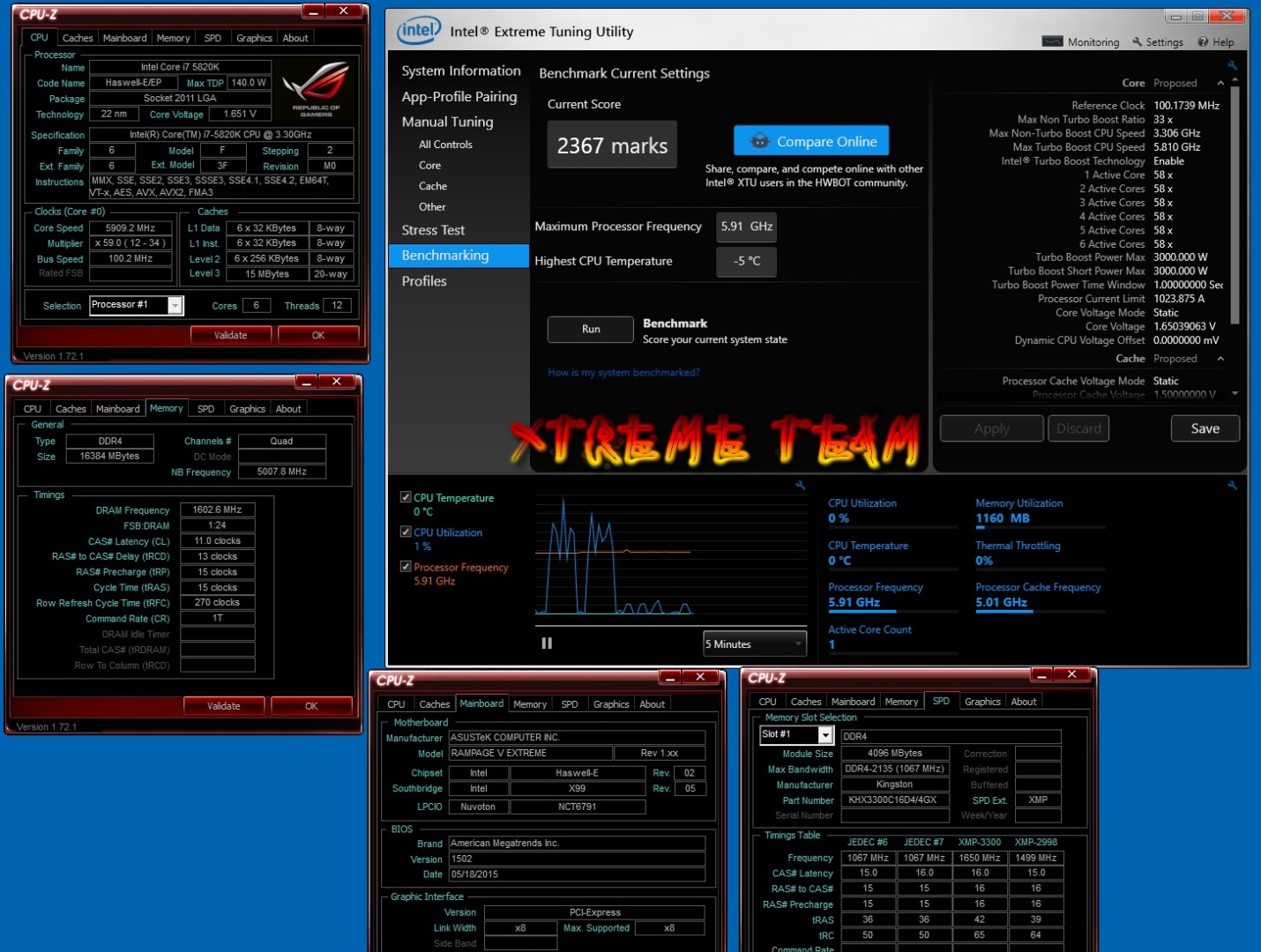Open 'How is my system benchmarked?' link
Viewport: 1261px width, 952px height.
point(623,373)
